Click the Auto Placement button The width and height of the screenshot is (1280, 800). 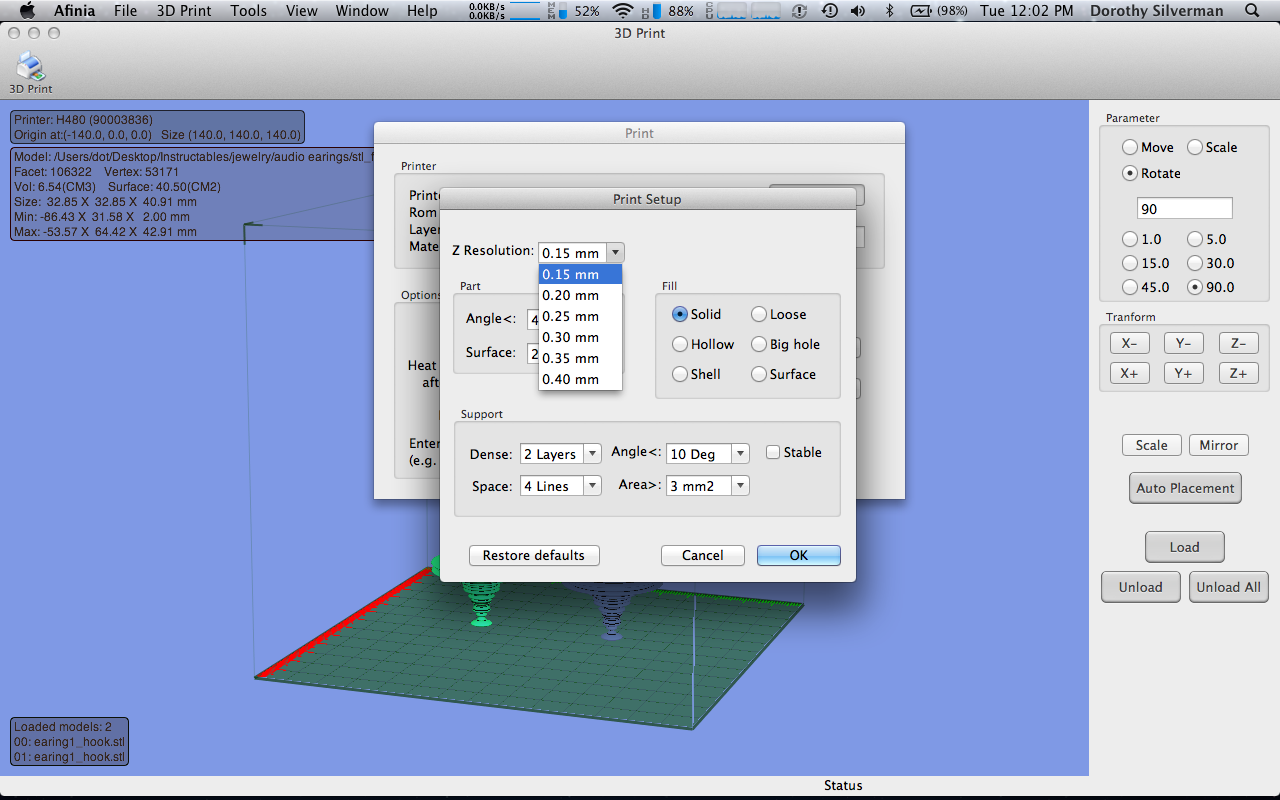pyautogui.click(x=1185, y=488)
